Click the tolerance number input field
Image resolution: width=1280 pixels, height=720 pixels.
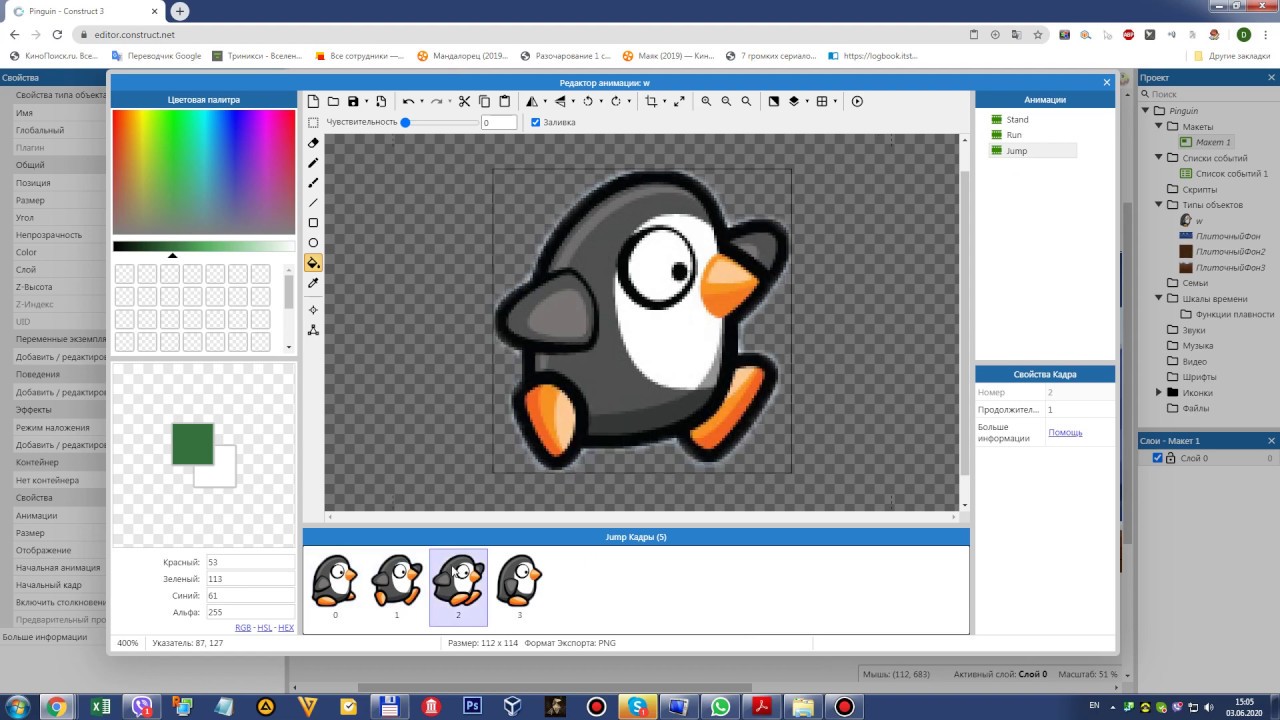coord(498,122)
